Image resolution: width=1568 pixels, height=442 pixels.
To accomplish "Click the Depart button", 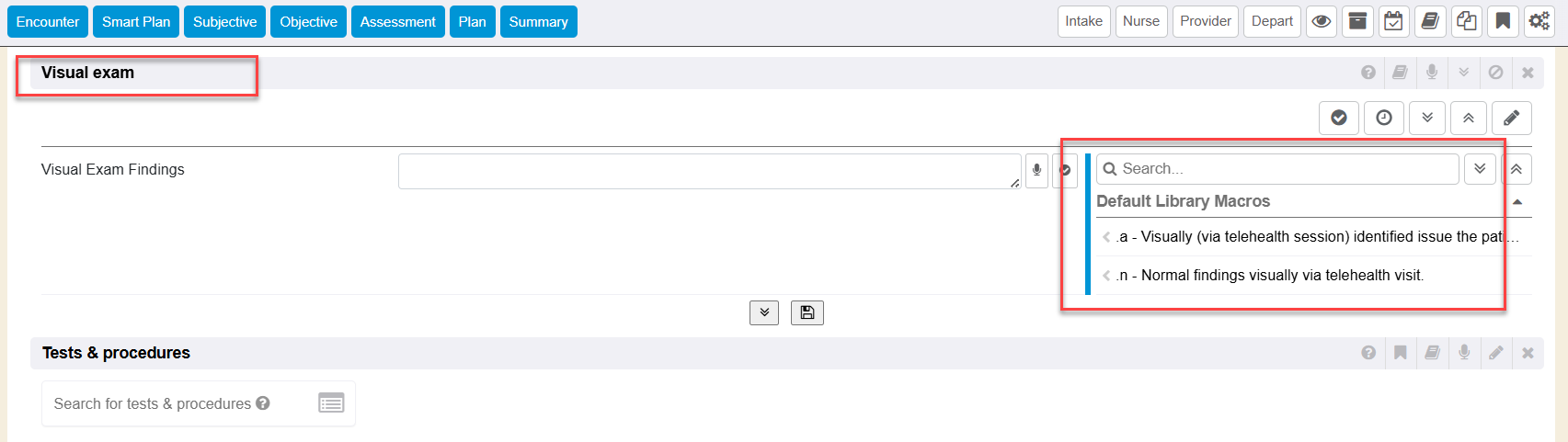I will 1272,21.
